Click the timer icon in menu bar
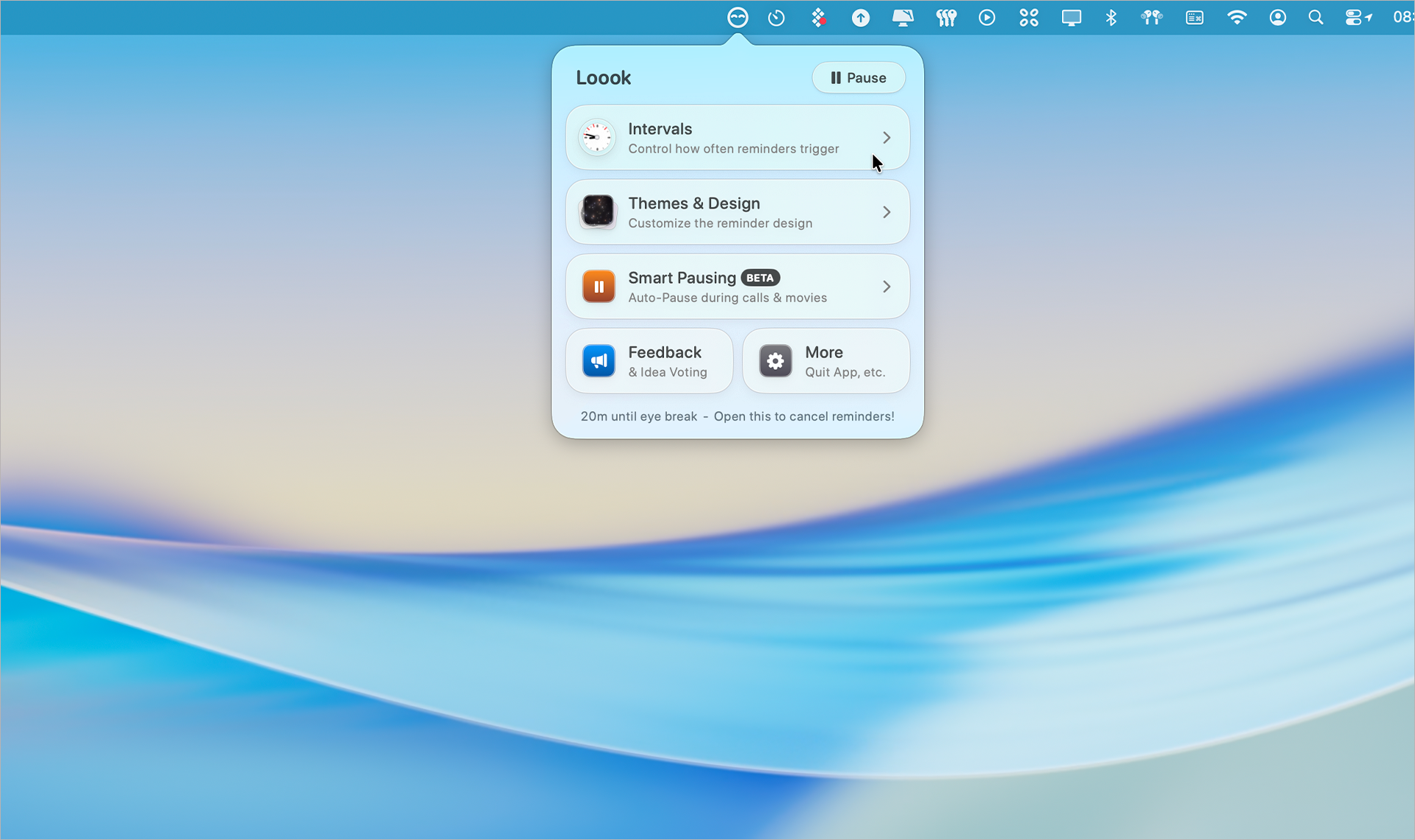Screen dimensions: 1415x840 coord(775,17)
